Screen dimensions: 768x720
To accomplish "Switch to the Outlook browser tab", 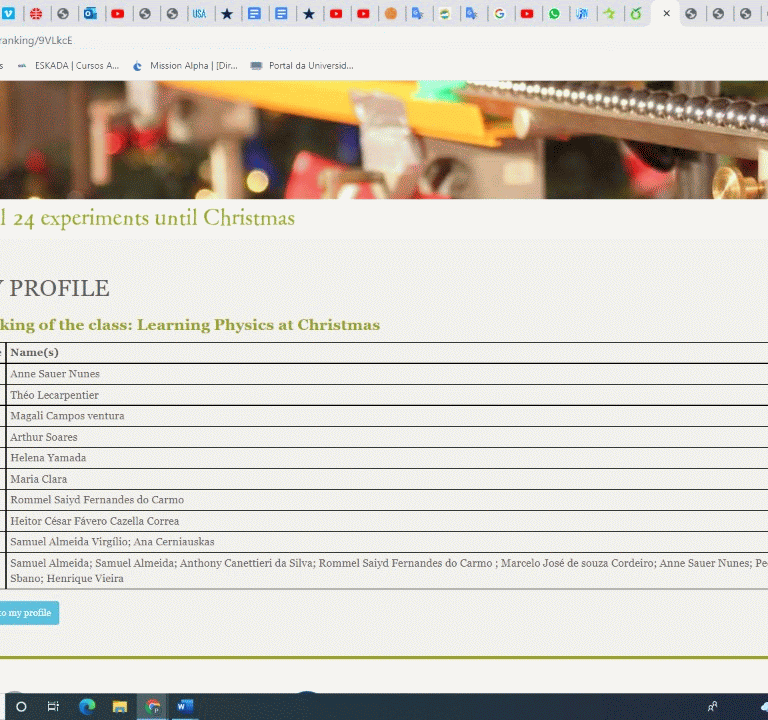I will coord(90,14).
